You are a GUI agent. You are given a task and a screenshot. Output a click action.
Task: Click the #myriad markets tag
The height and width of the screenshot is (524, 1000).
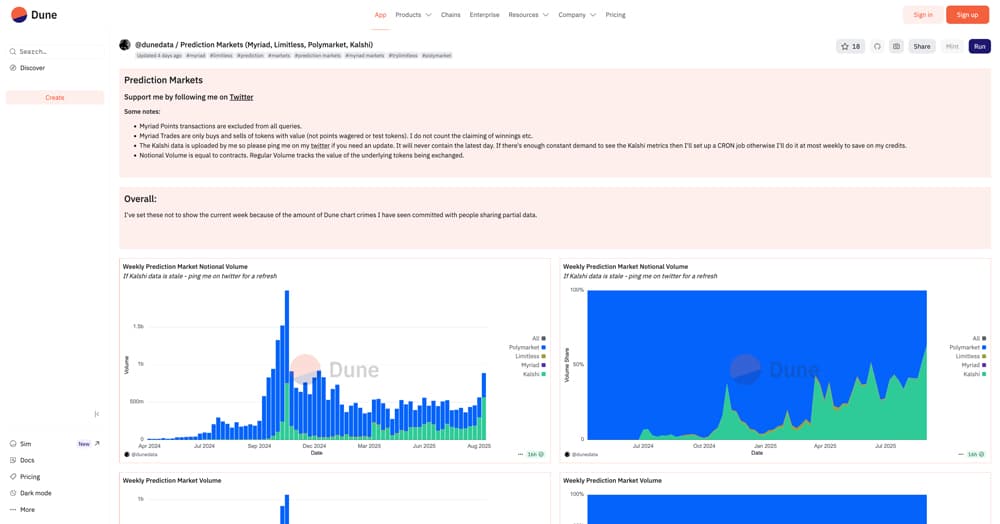click(x=365, y=55)
